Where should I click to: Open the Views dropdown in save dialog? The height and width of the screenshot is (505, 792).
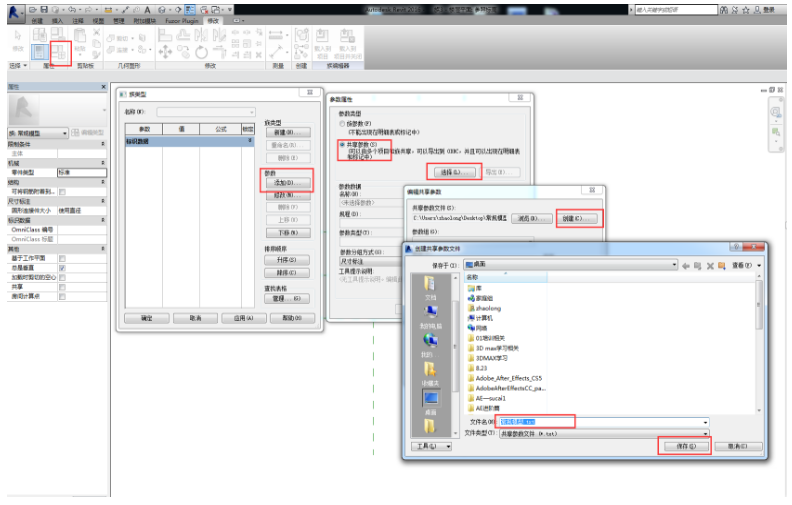(x=746, y=266)
